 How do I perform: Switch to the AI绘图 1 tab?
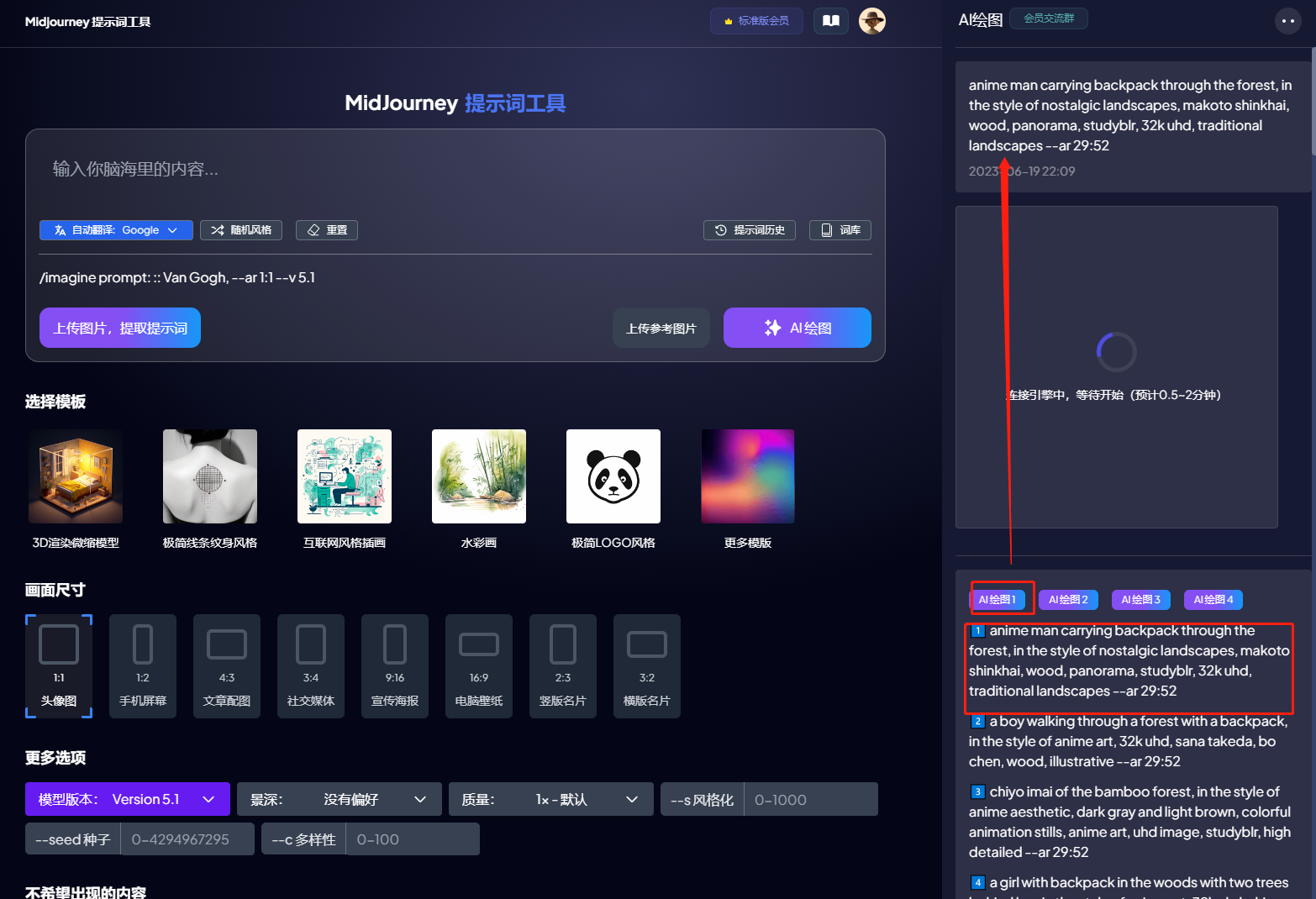(x=997, y=600)
